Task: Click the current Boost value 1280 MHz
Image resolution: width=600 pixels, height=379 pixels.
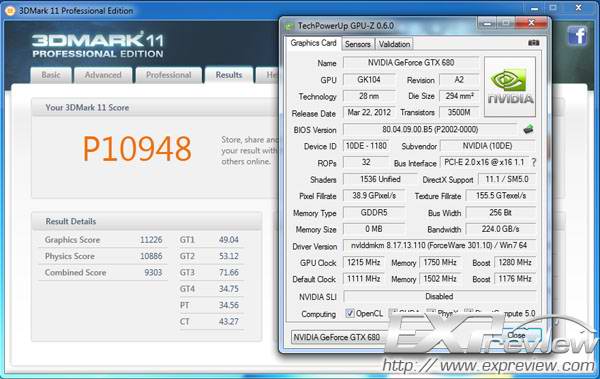Action: (x=515, y=262)
